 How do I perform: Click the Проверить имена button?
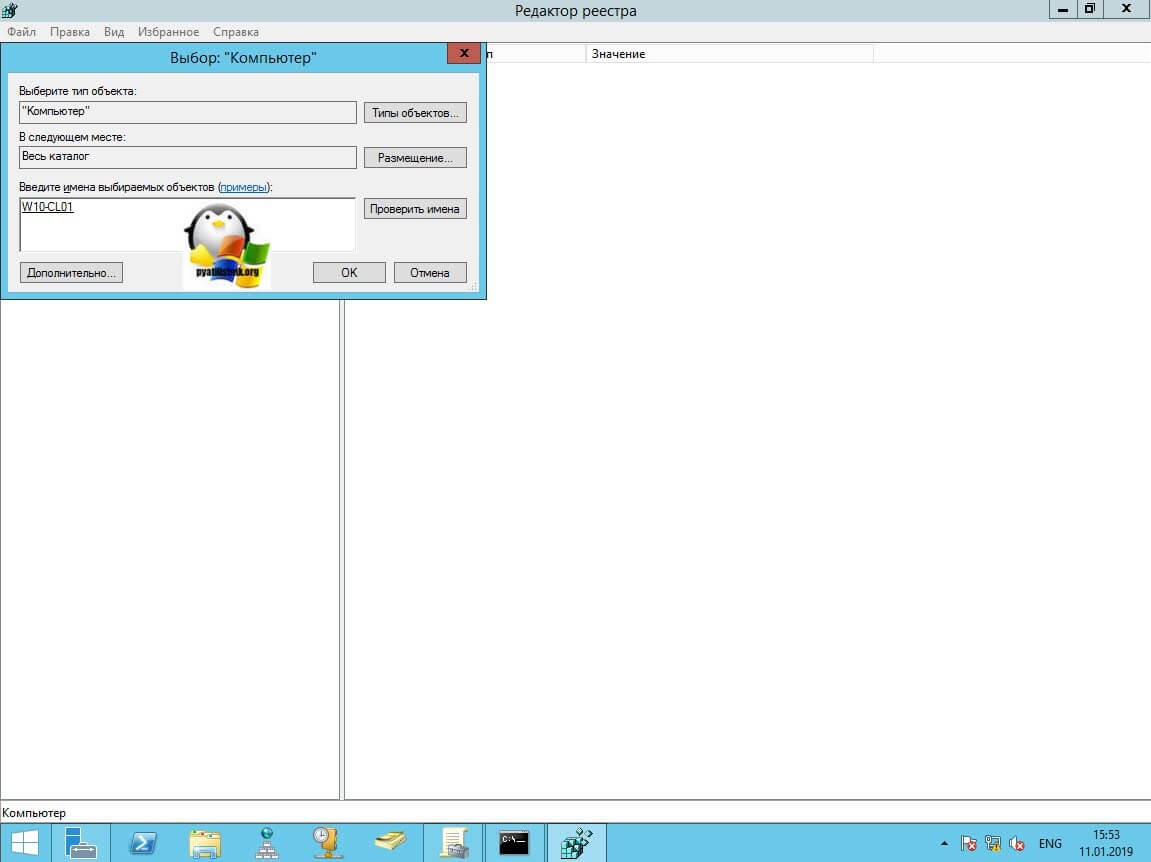[415, 209]
